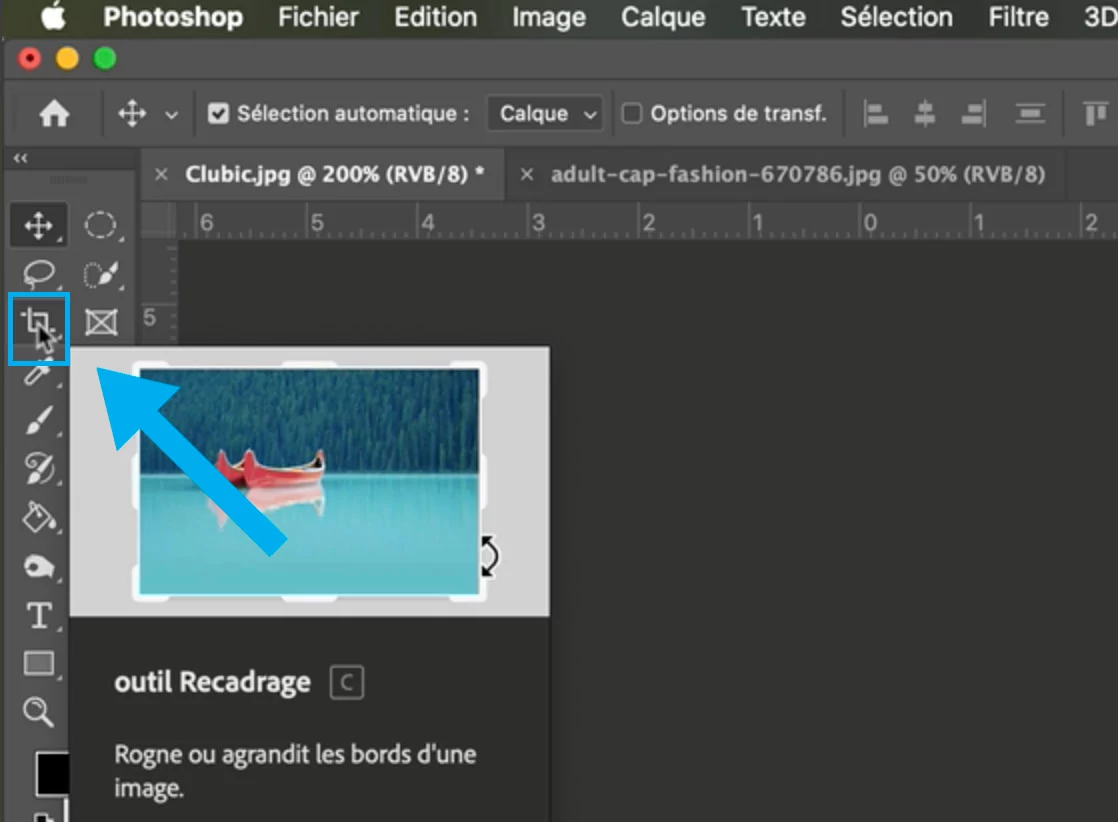Select the Move tool in the toolbox
Screen dimensions: 1118x822
pos(39,225)
